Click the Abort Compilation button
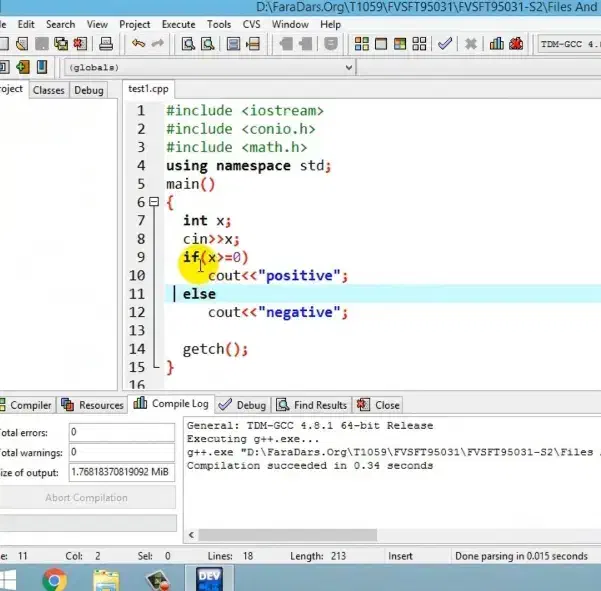Screen dimensions: 601x591 point(86,497)
